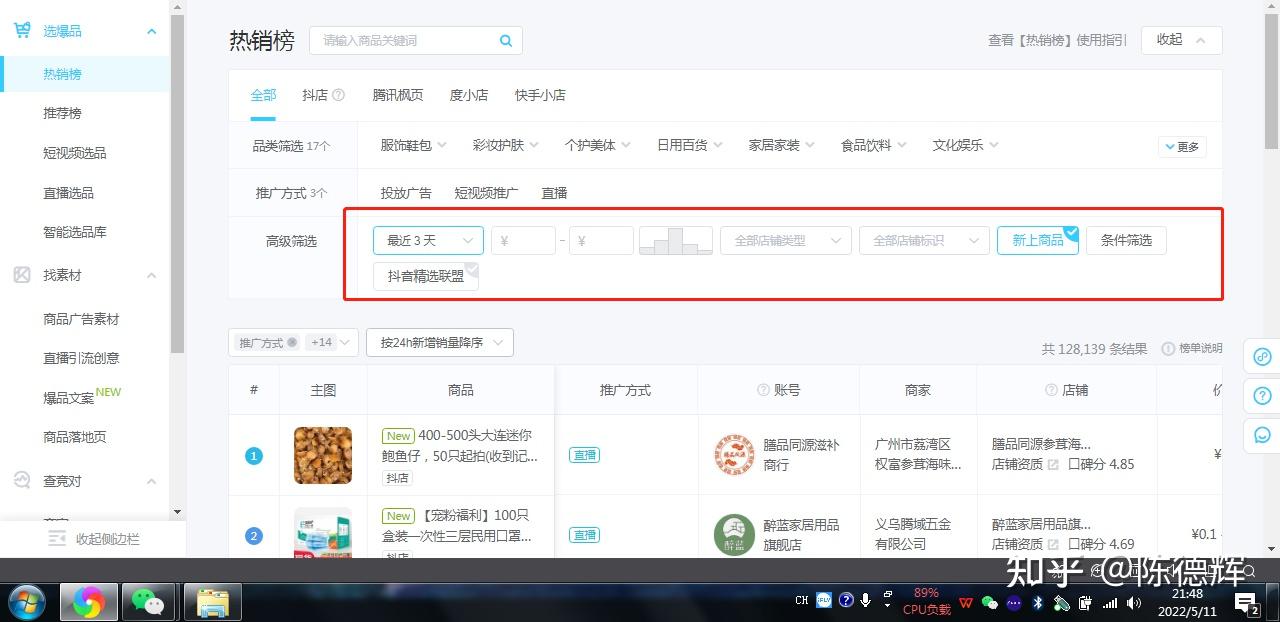
Task: Expand 更多 categories
Action: (x=1182, y=146)
